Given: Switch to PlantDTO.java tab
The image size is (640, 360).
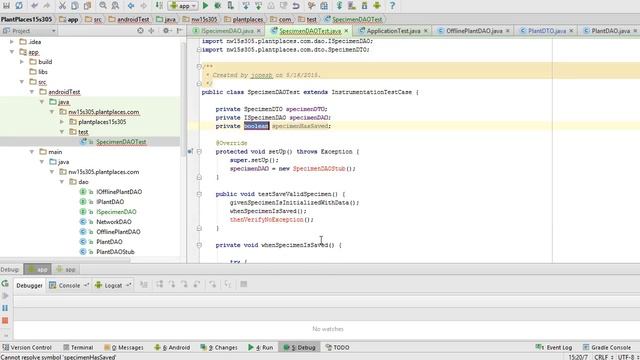Looking at the screenshot, I should (546, 31).
